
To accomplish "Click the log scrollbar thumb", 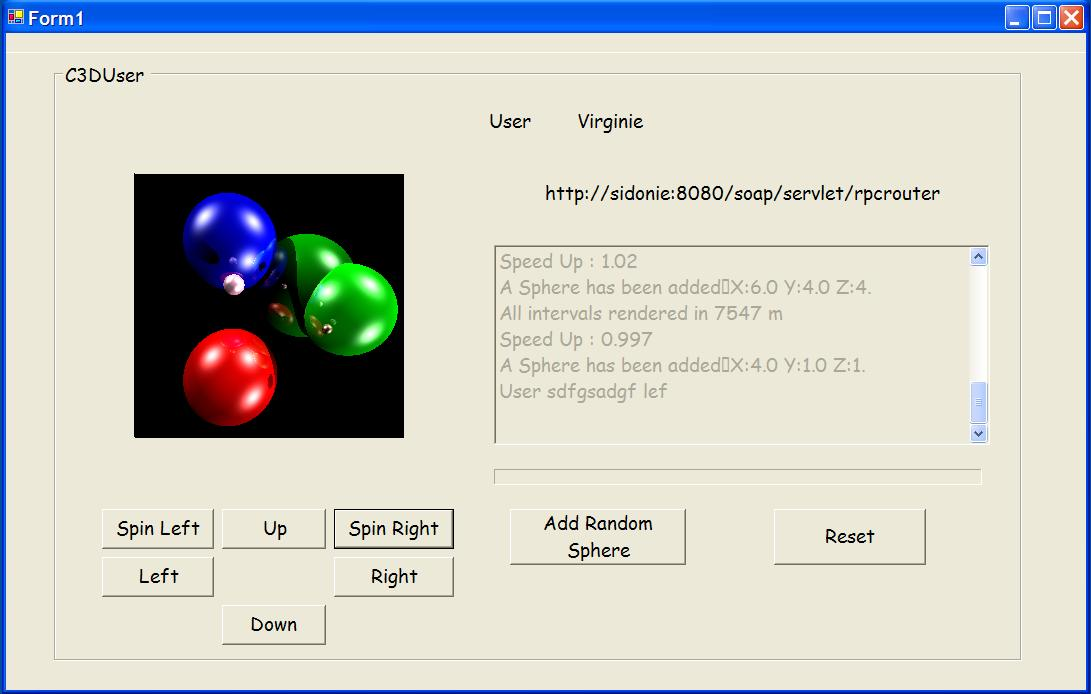I will click(978, 402).
